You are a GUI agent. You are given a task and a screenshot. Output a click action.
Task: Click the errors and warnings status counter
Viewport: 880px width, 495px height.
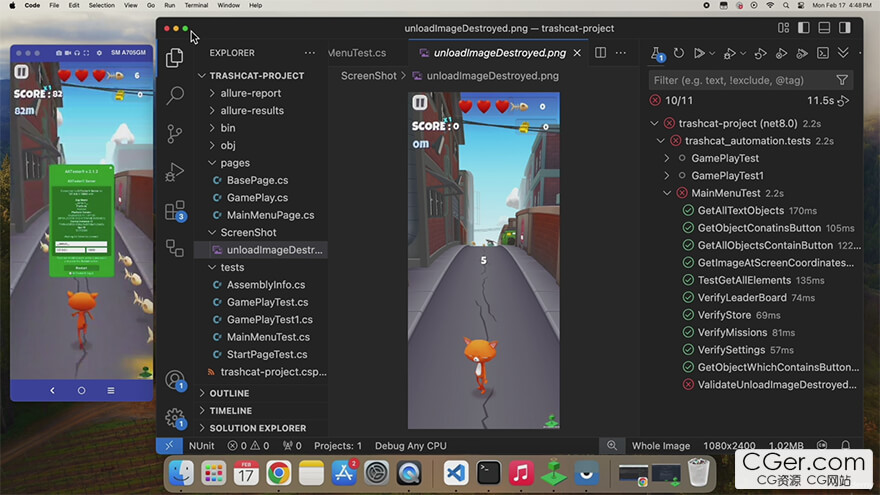pyautogui.click(x=248, y=446)
